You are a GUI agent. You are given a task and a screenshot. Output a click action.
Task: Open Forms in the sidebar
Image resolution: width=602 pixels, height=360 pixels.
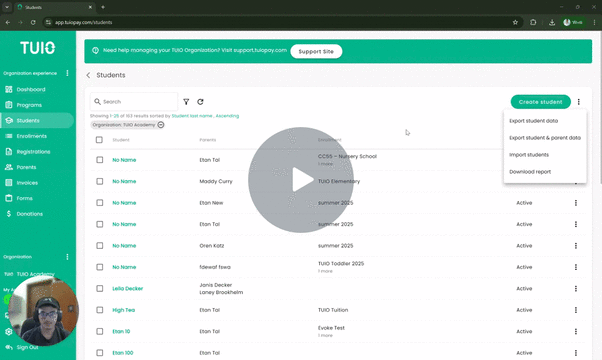pyautogui.click(x=24, y=198)
